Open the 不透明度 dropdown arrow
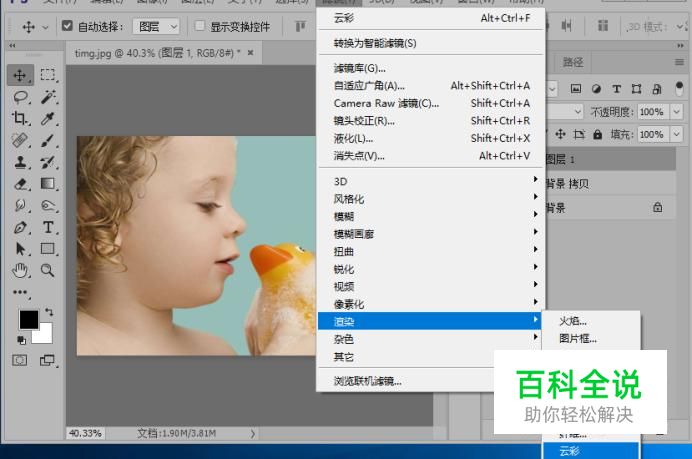This screenshot has height=459, width=692. pyautogui.click(x=677, y=112)
